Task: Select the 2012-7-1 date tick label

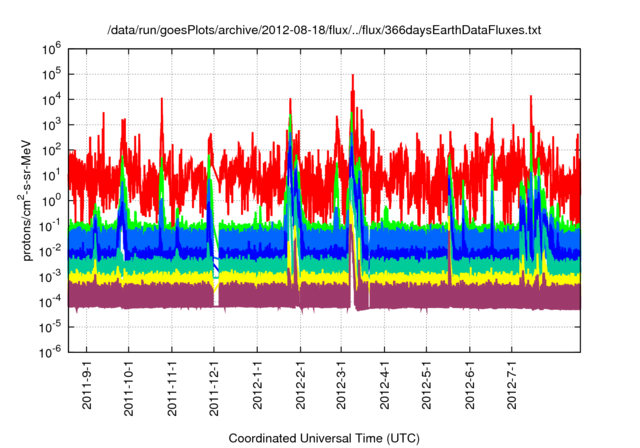Action: (512, 385)
